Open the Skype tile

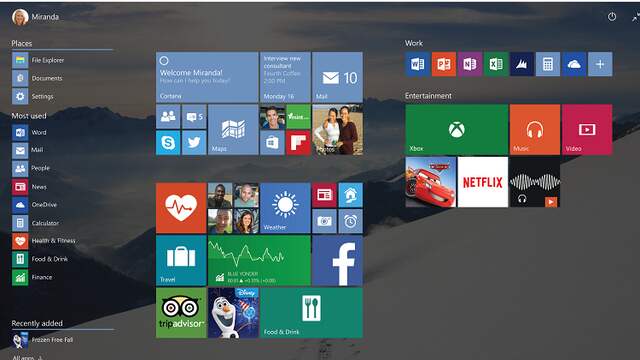(168, 142)
